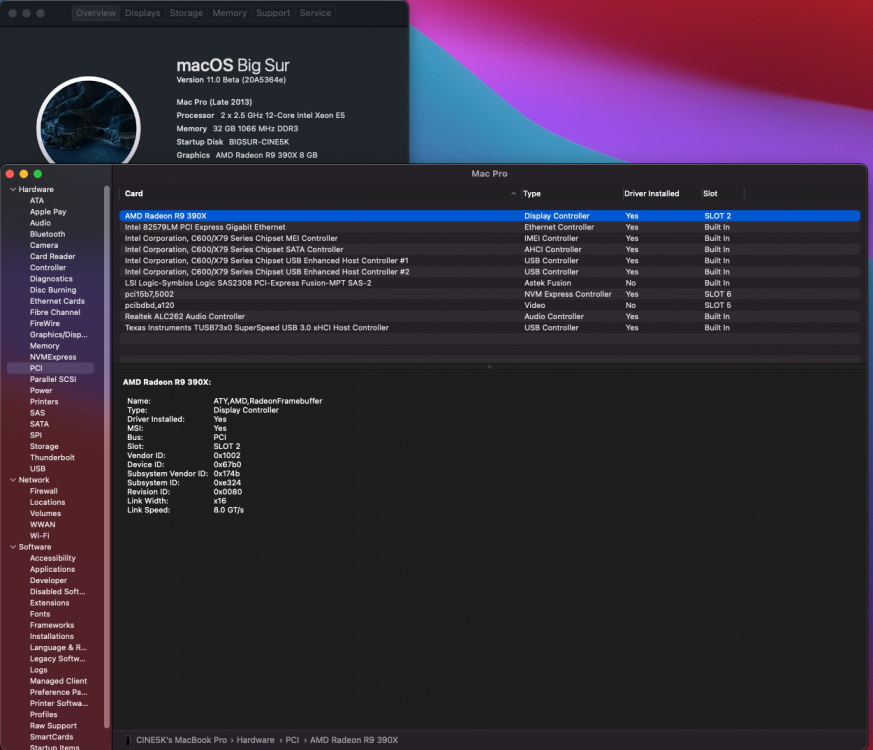Close the System Information window

click(x=10, y=174)
